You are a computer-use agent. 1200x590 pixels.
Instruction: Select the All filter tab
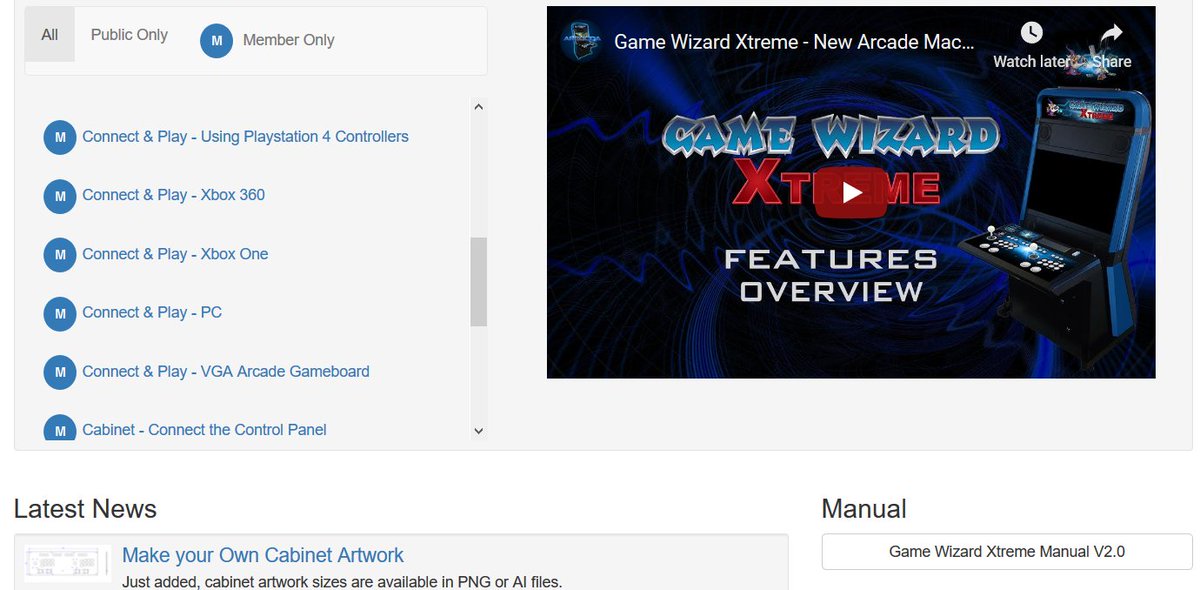[x=50, y=35]
